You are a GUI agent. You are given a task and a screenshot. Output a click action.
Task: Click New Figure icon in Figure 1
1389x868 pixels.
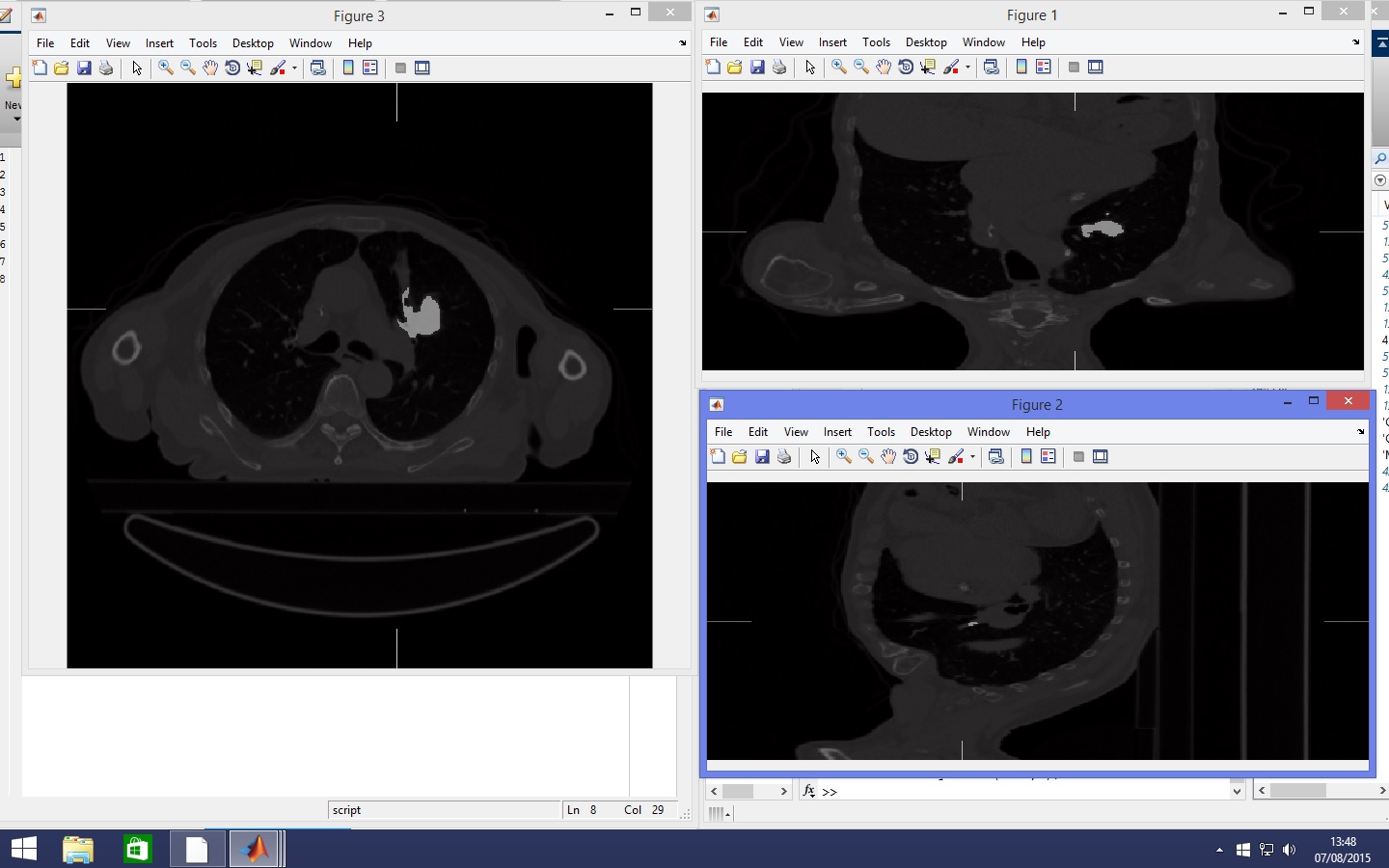[713, 67]
